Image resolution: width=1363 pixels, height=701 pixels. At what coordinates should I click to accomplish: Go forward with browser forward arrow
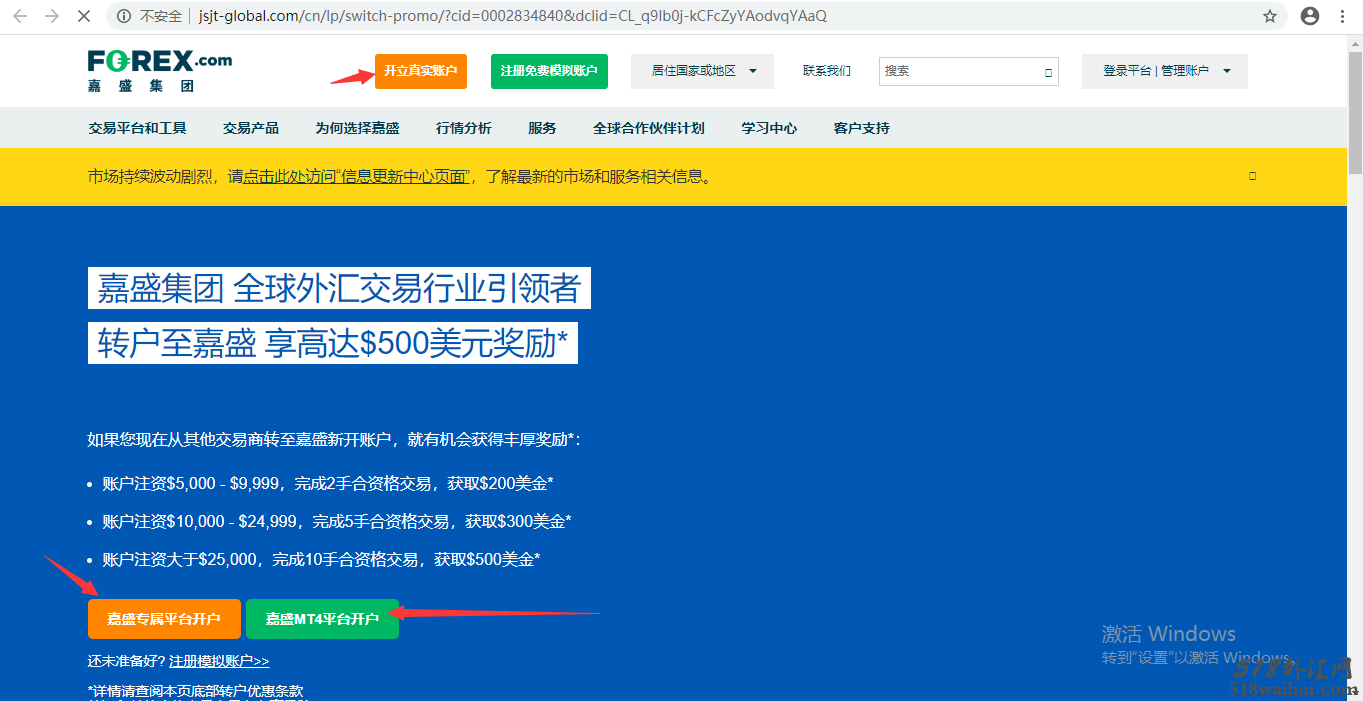[x=52, y=16]
